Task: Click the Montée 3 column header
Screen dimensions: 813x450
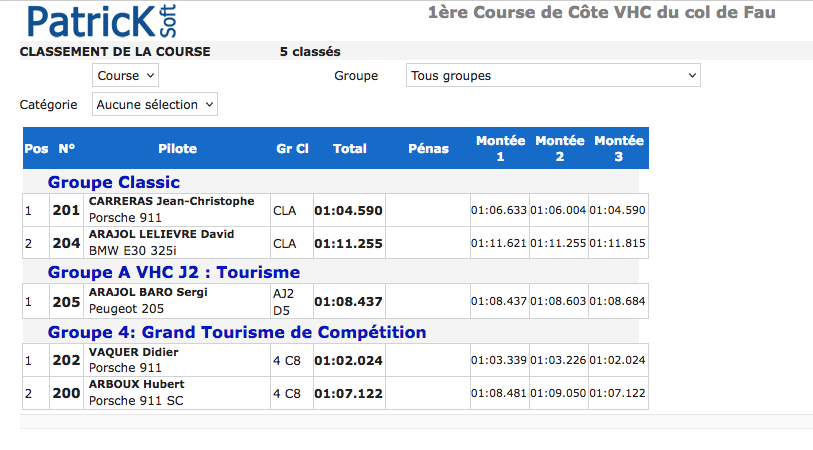Action: pos(619,148)
